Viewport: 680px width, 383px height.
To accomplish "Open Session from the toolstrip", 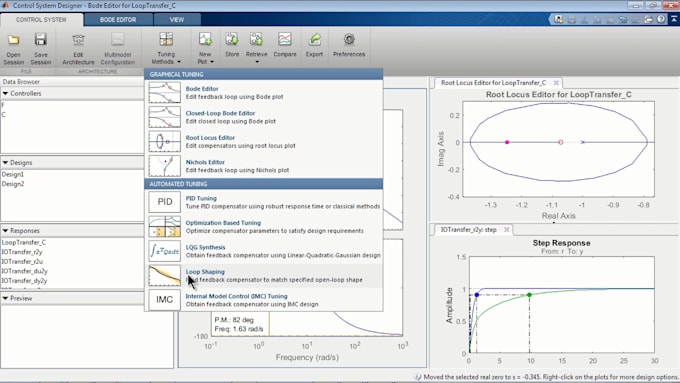I will click(x=13, y=49).
